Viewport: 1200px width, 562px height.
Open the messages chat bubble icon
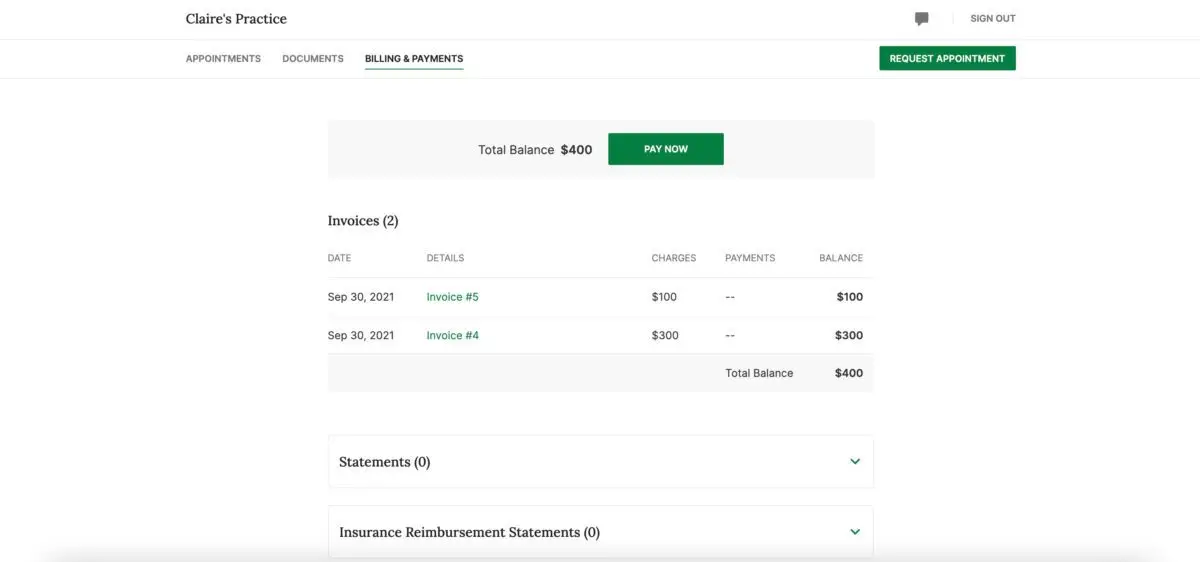click(921, 19)
